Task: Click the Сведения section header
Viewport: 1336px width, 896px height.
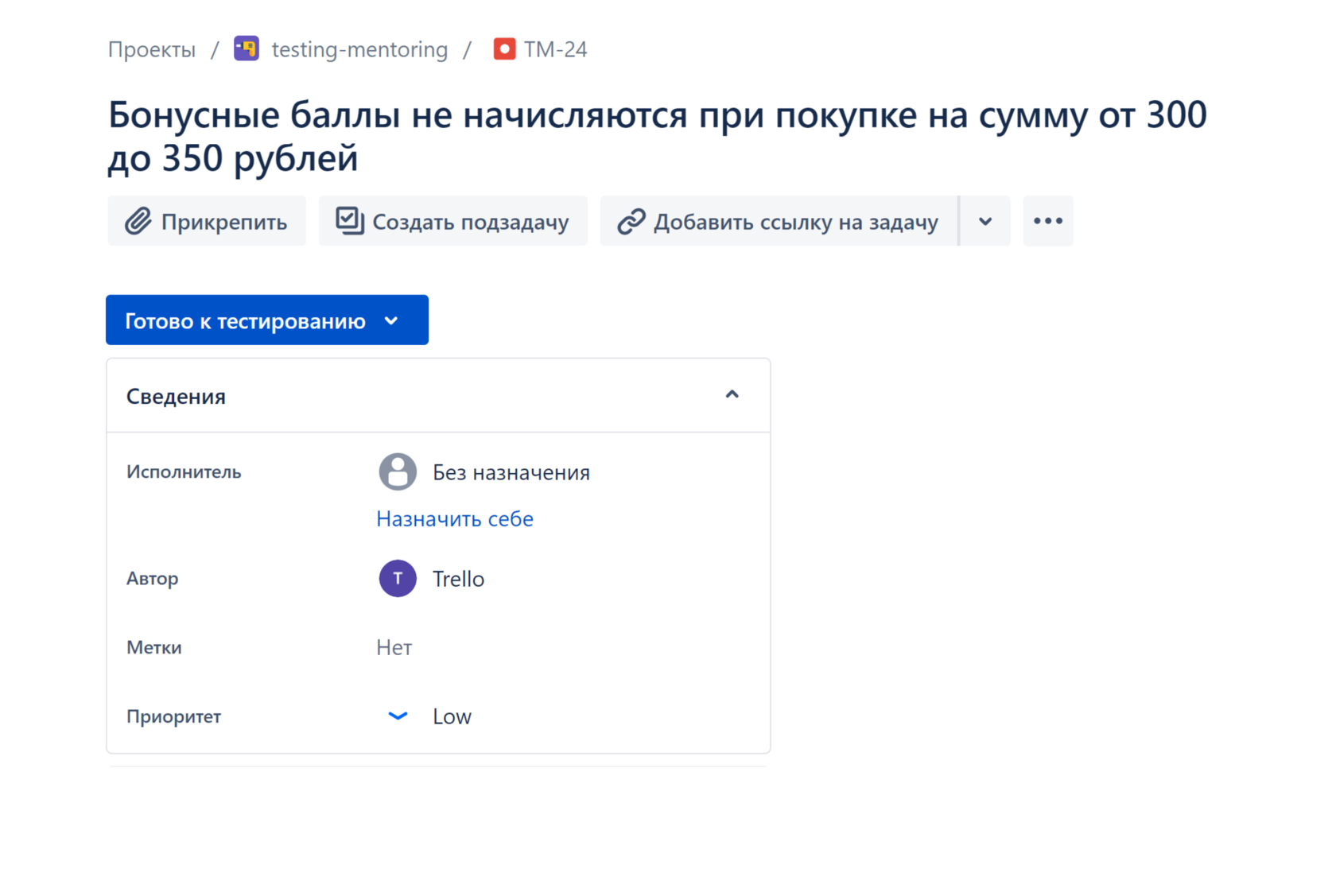Action: (x=438, y=396)
